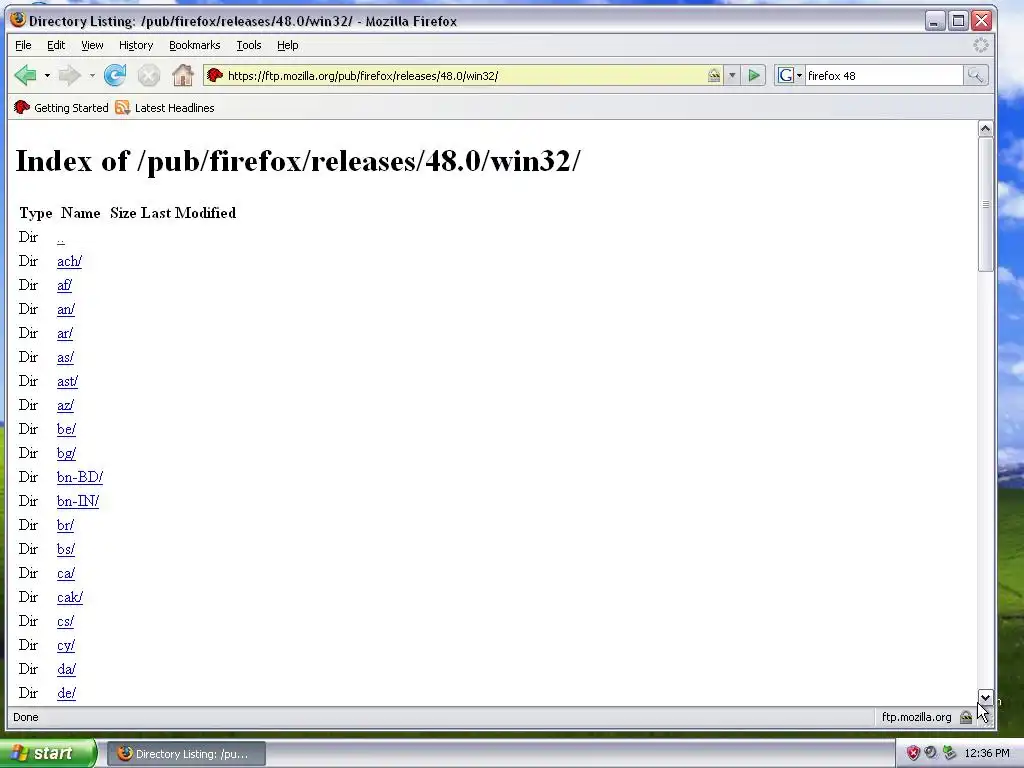Open the af/ directory link
The width and height of the screenshot is (1024, 768).
(64, 285)
